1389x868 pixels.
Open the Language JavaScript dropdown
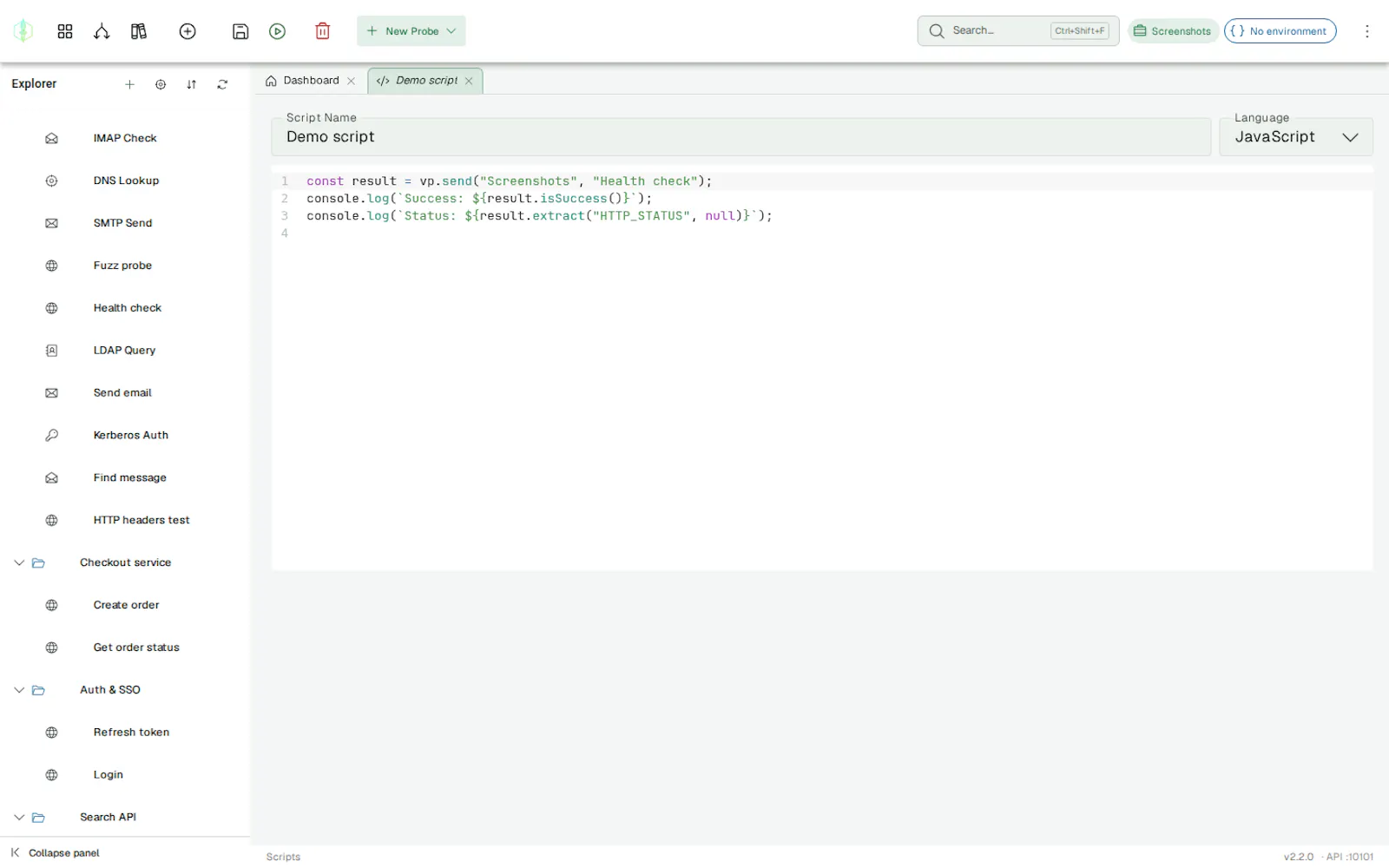pos(1296,137)
